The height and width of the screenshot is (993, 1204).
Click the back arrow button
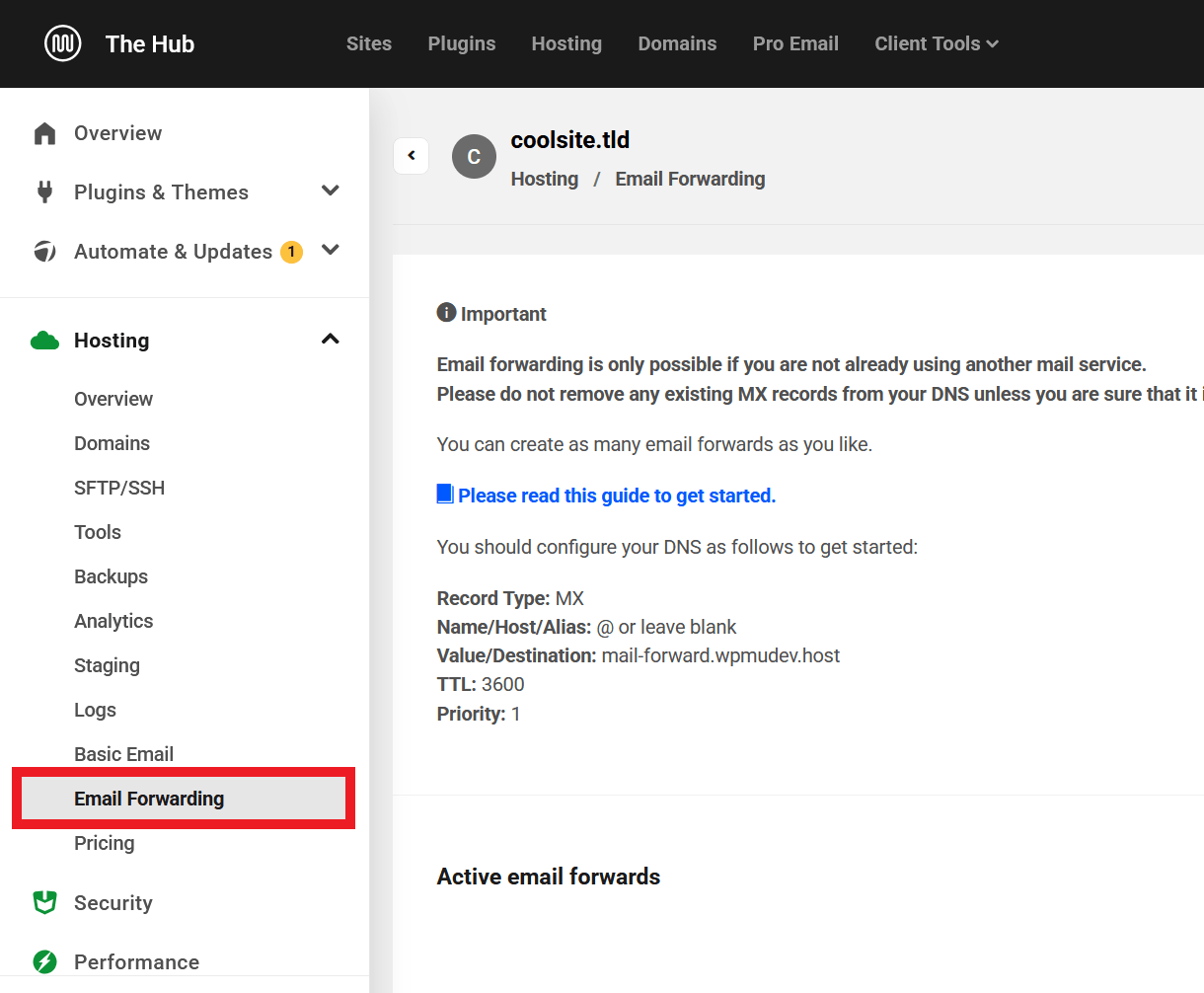click(412, 156)
